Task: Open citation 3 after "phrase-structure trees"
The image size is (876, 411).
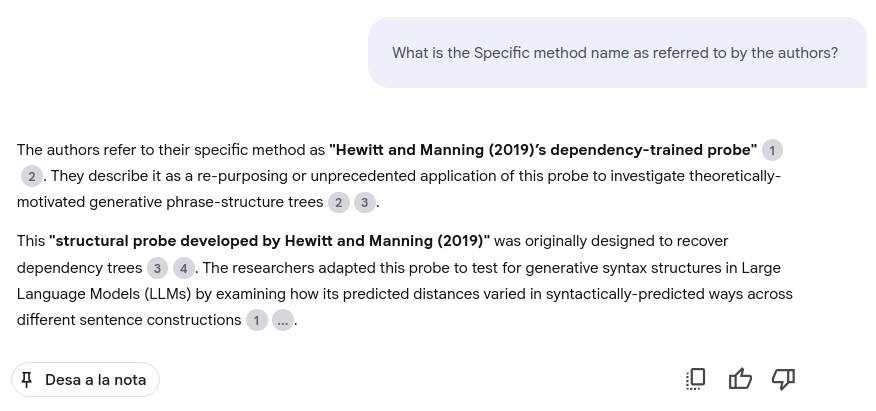Action: (365, 203)
